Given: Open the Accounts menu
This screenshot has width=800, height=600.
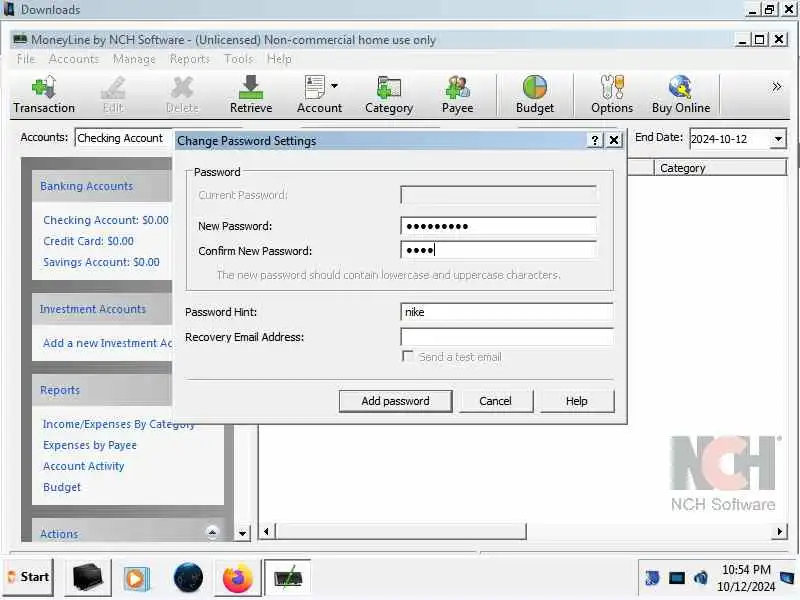Looking at the screenshot, I should click(74, 59).
